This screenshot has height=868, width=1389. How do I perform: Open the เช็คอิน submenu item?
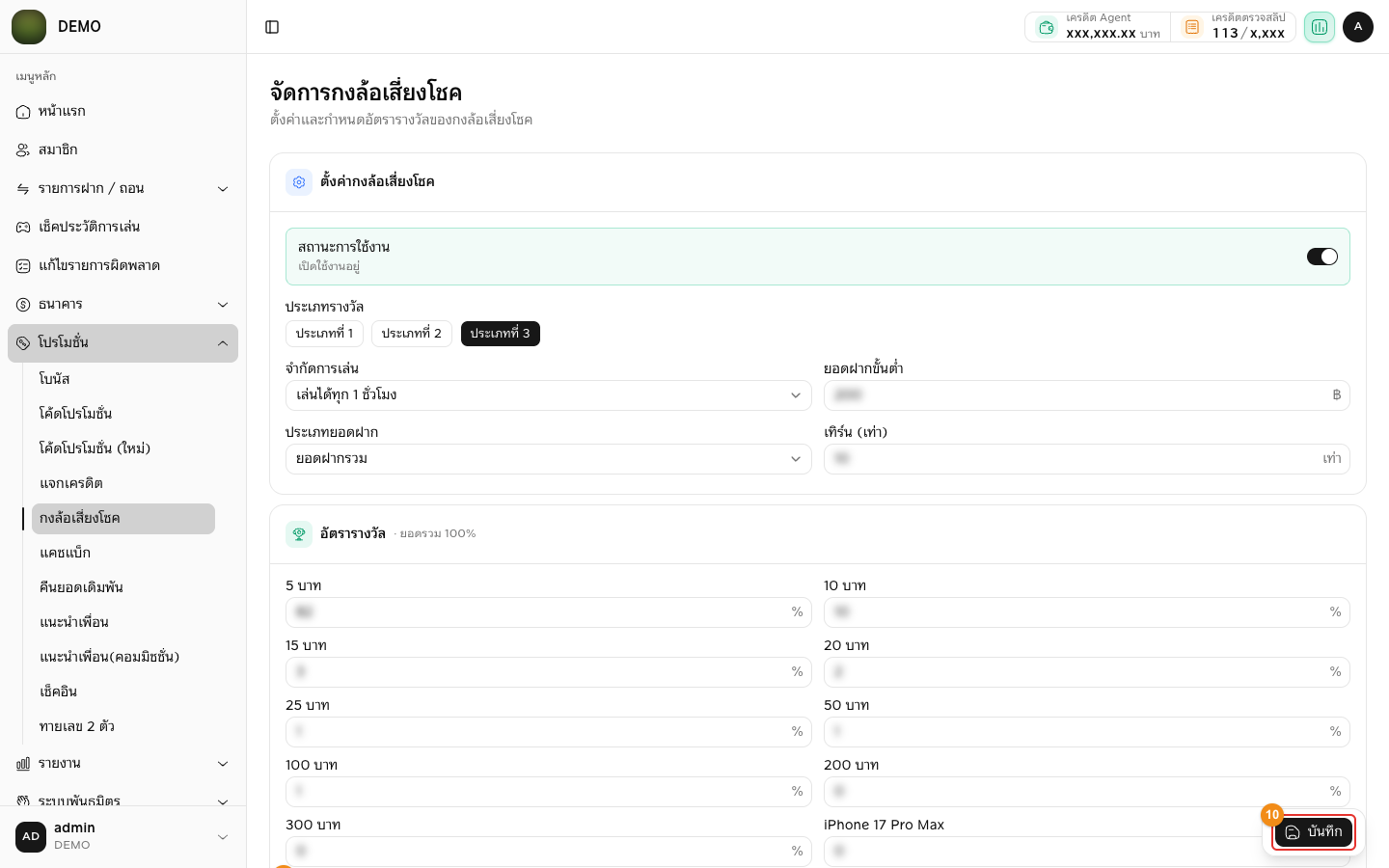click(x=123, y=692)
